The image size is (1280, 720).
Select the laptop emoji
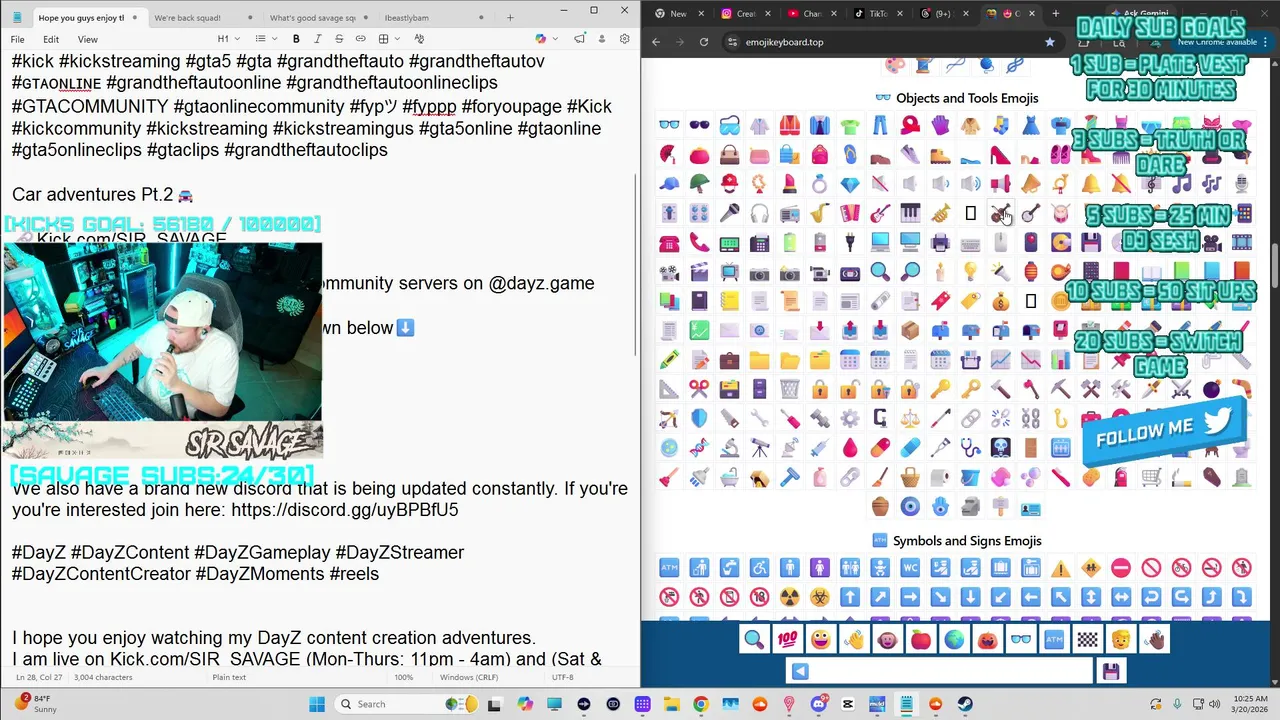880,243
